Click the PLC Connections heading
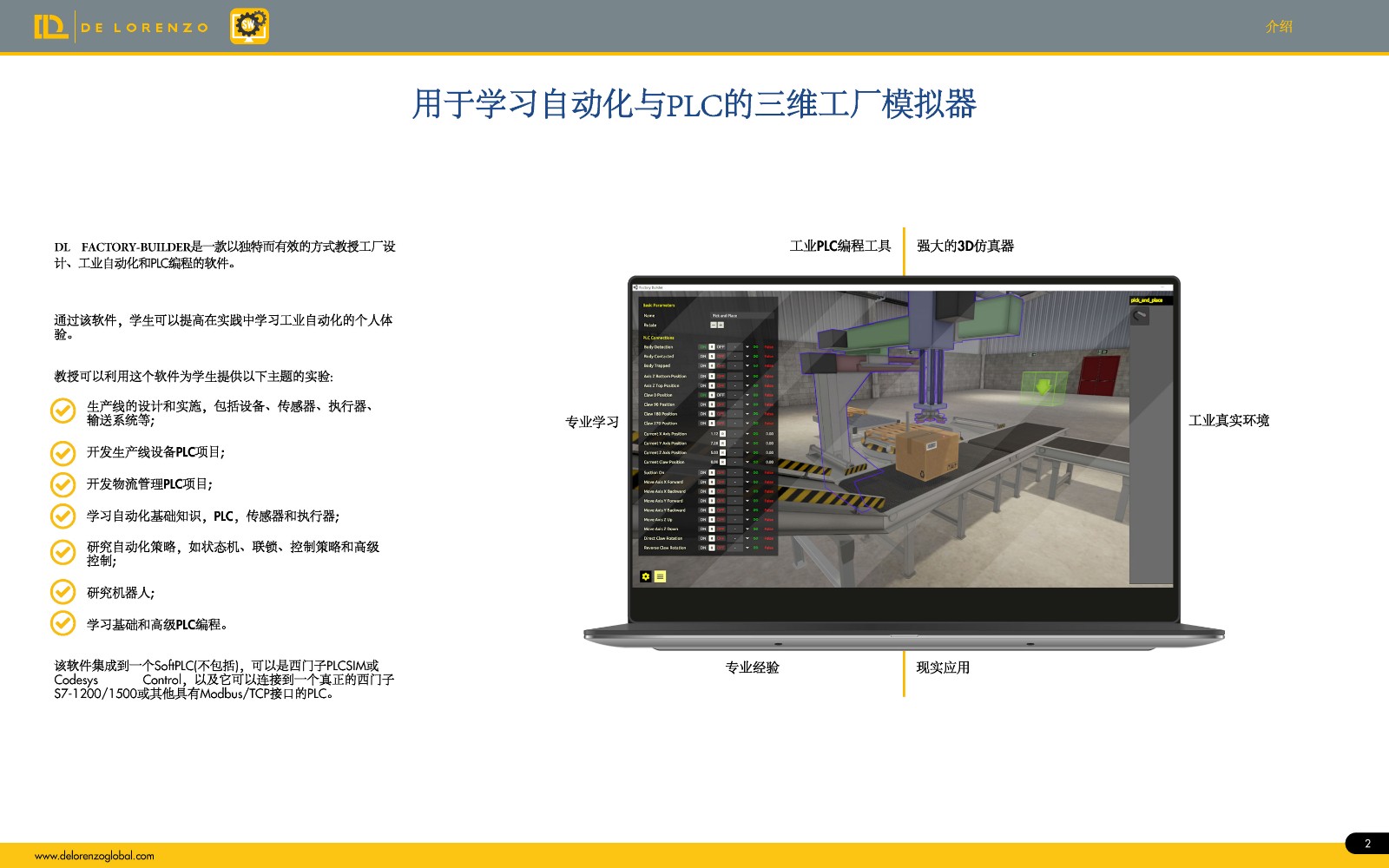This screenshot has height=868, width=1389. [659, 338]
